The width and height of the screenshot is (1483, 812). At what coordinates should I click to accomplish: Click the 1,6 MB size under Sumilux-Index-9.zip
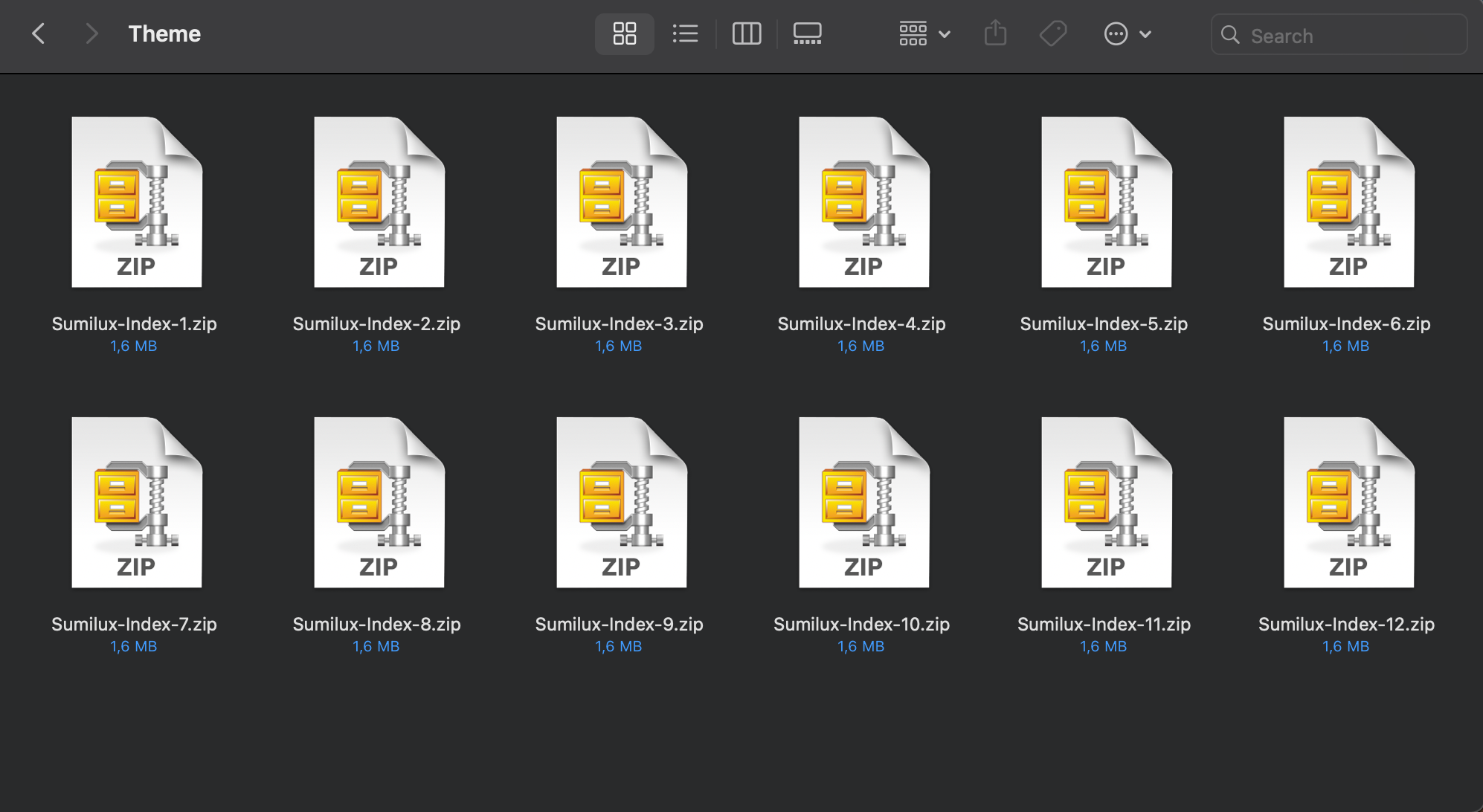click(619, 647)
